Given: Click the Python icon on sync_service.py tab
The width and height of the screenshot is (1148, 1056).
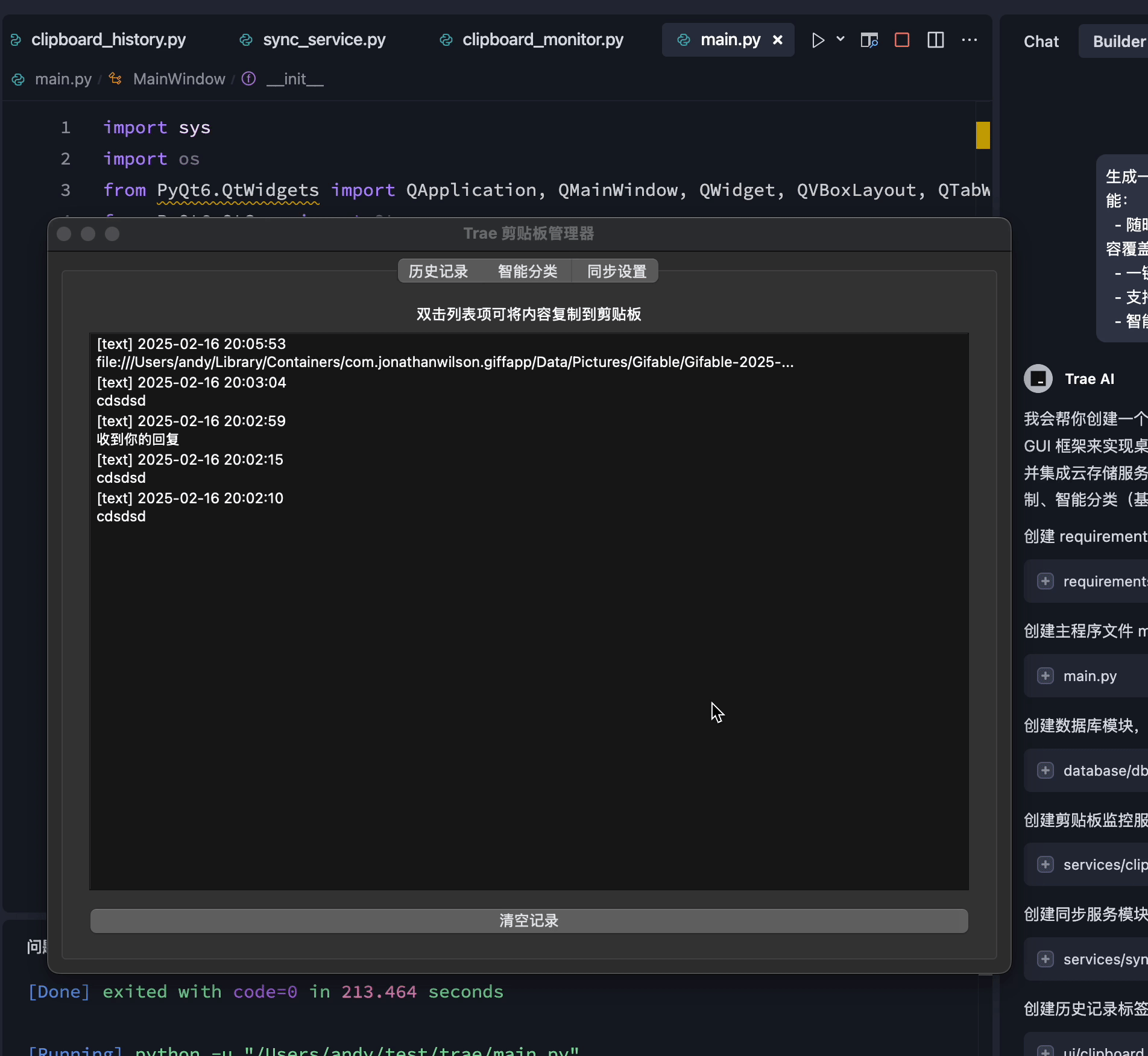Looking at the screenshot, I should pos(245,40).
